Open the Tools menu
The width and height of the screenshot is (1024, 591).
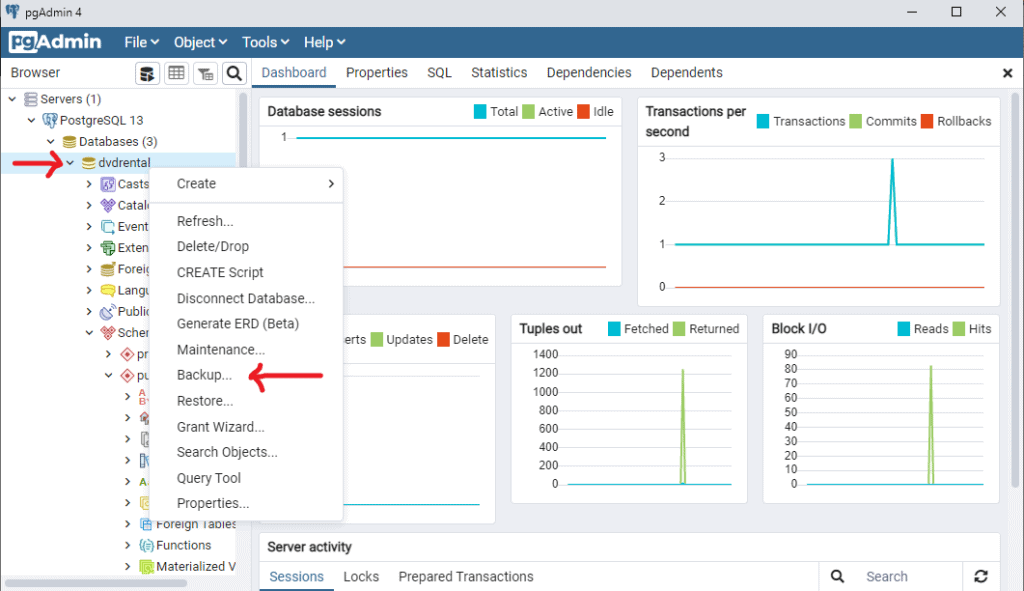point(264,42)
